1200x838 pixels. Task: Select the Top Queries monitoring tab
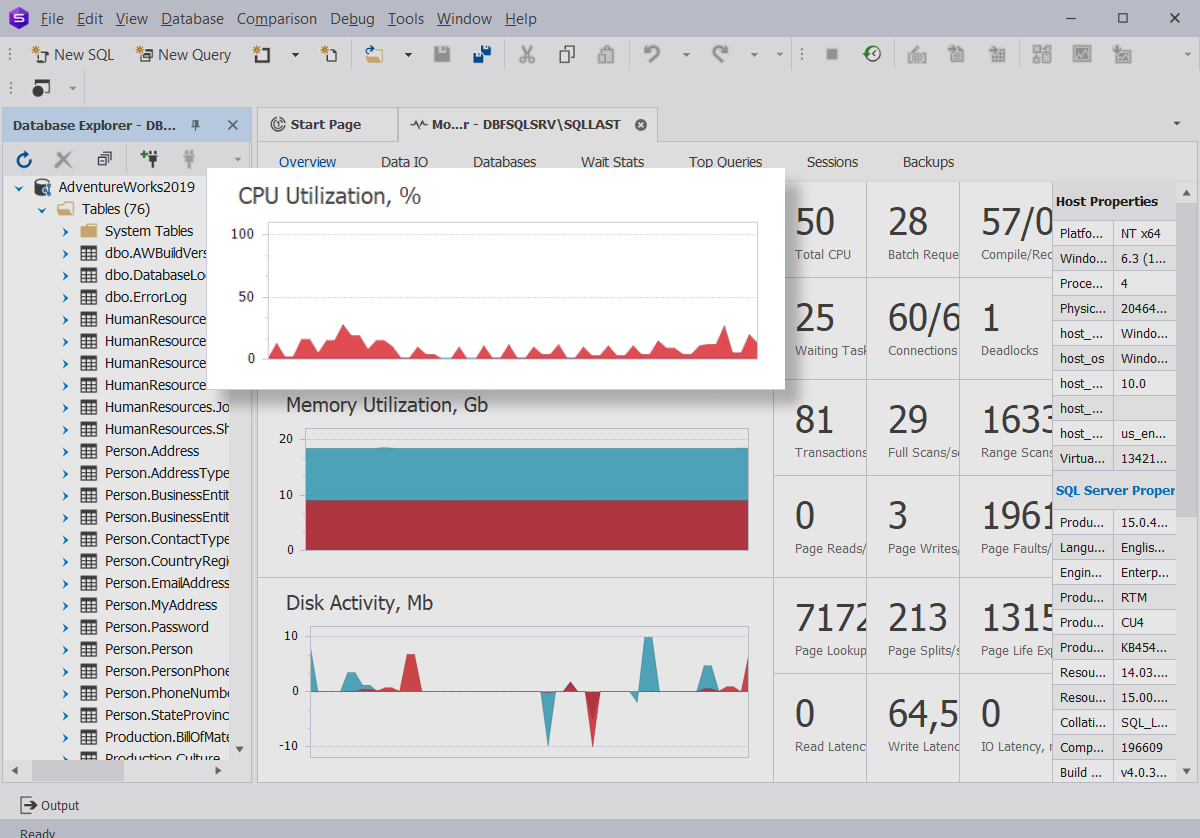tap(724, 161)
